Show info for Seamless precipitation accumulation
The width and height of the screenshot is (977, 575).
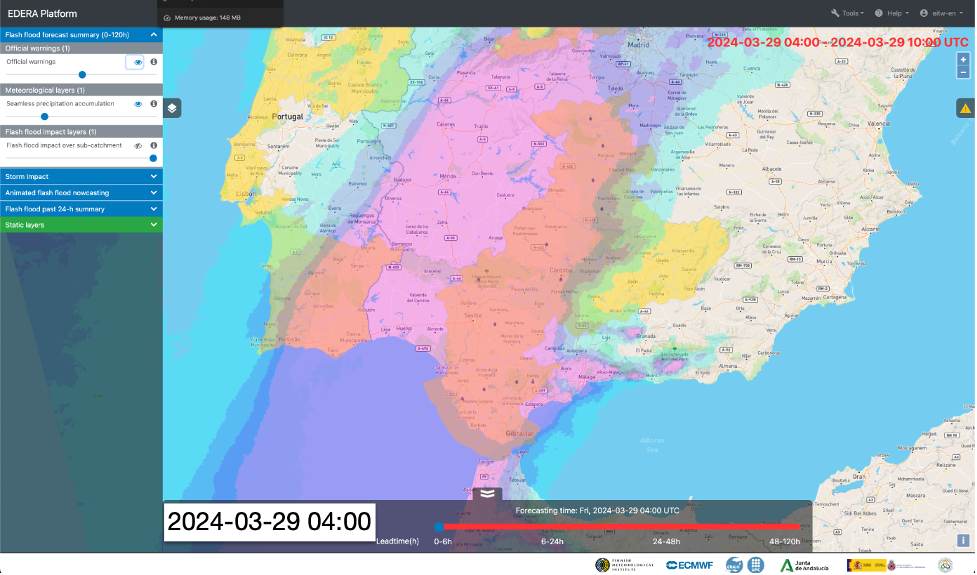click(154, 104)
